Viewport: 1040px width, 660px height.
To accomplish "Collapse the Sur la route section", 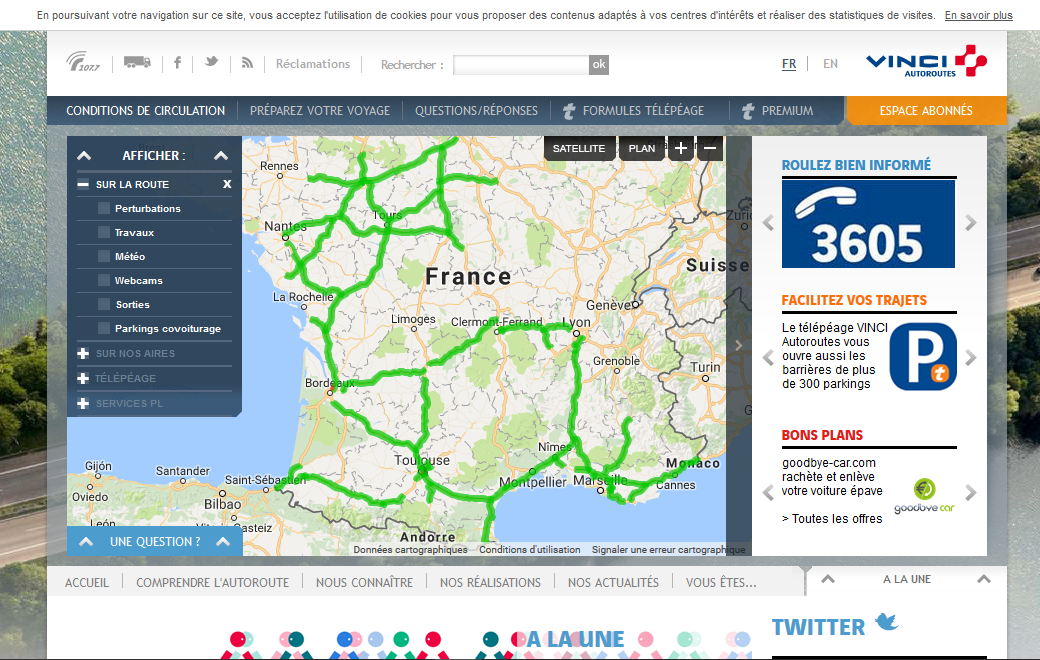I will coord(83,184).
